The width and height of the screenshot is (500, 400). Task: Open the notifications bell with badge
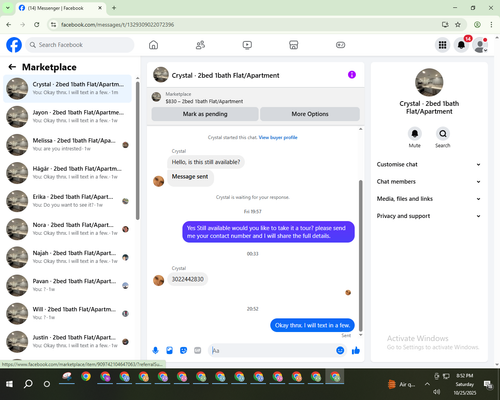461,45
